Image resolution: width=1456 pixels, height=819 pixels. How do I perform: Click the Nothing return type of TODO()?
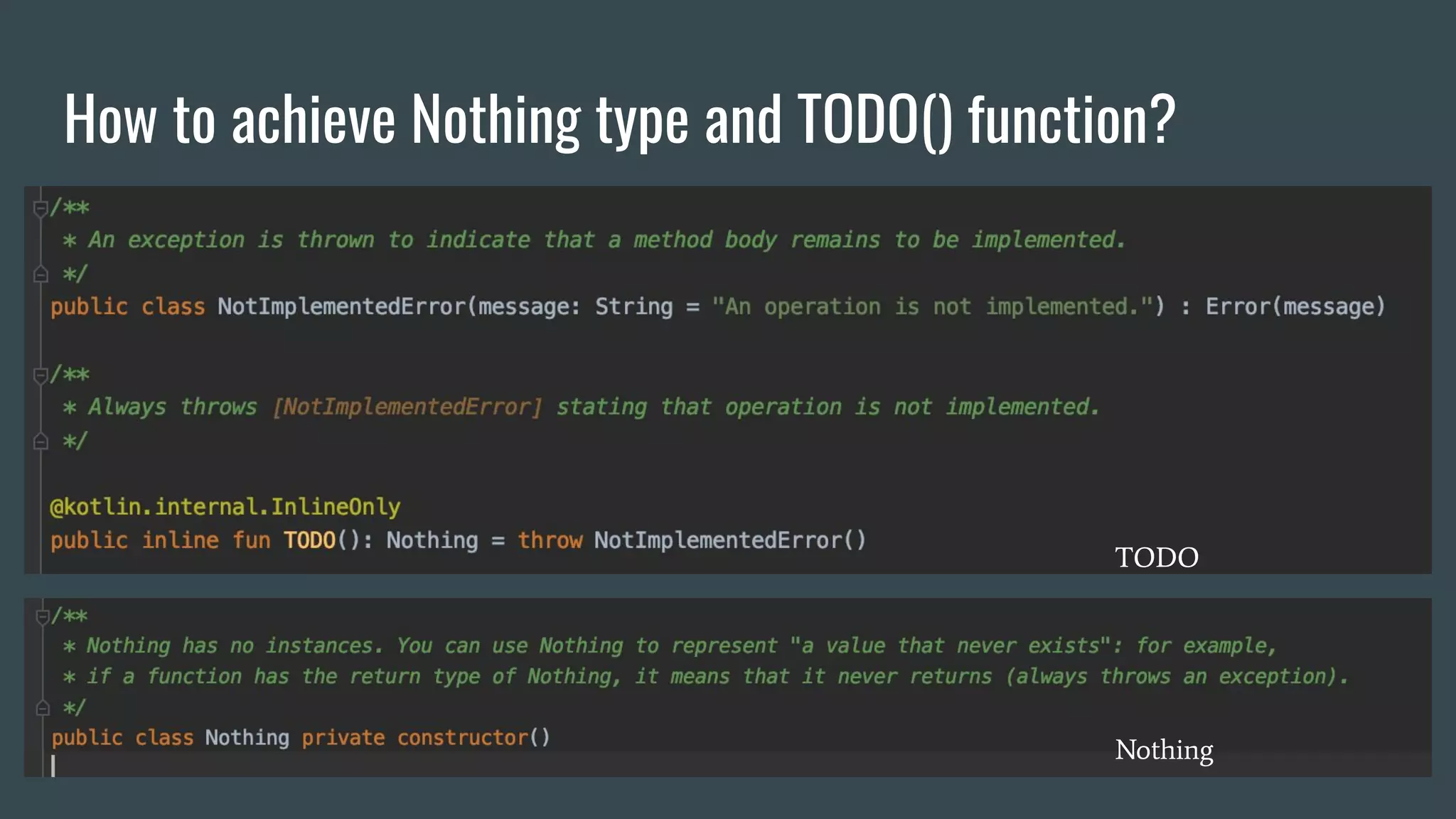432,540
